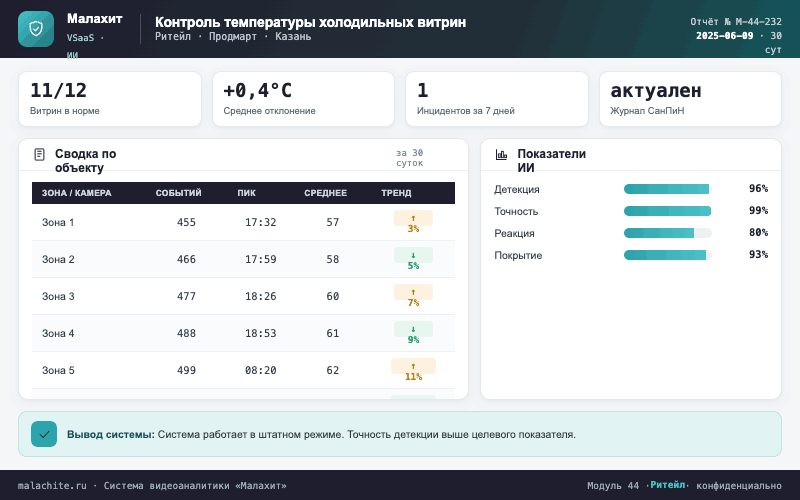Select the Зона 5 row label
Screen dimensions: 800x500
click(x=58, y=370)
